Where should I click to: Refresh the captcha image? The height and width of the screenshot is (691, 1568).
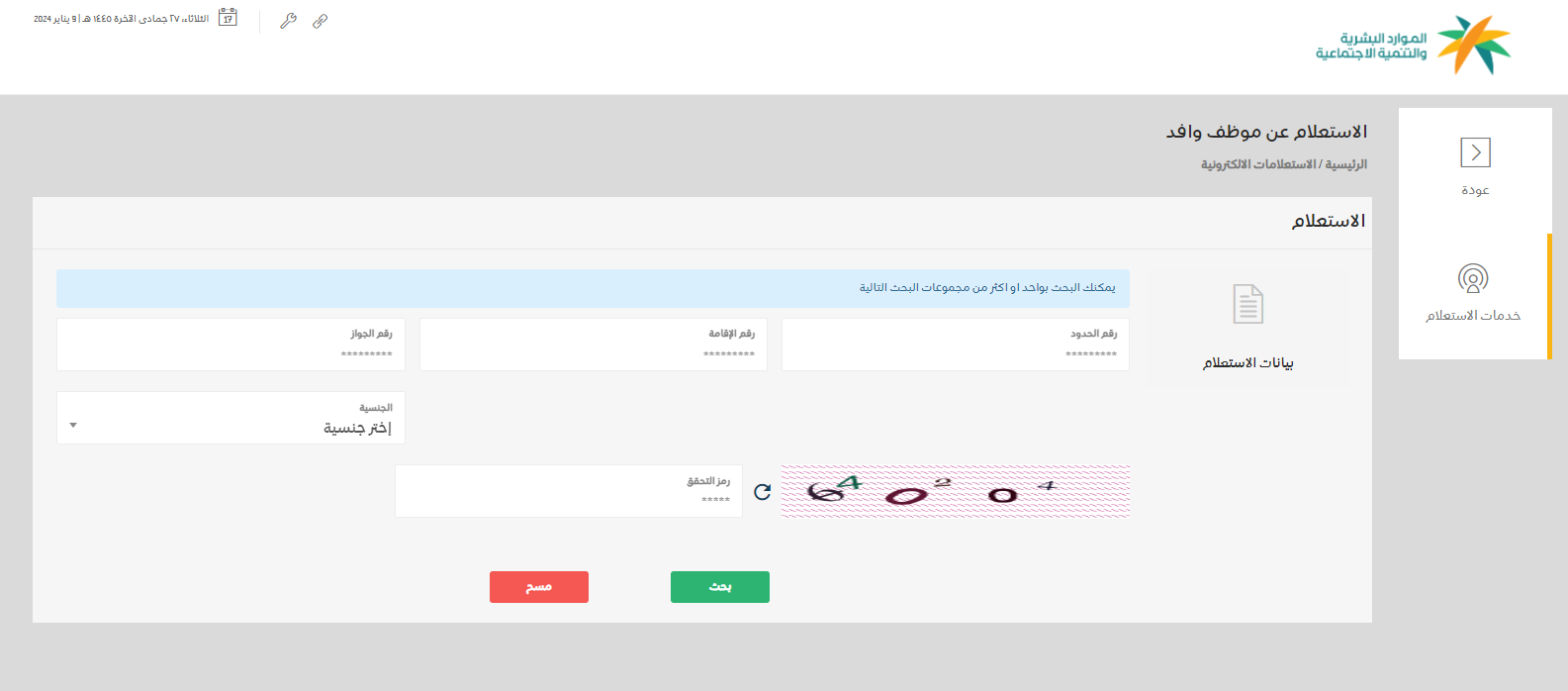[762, 492]
